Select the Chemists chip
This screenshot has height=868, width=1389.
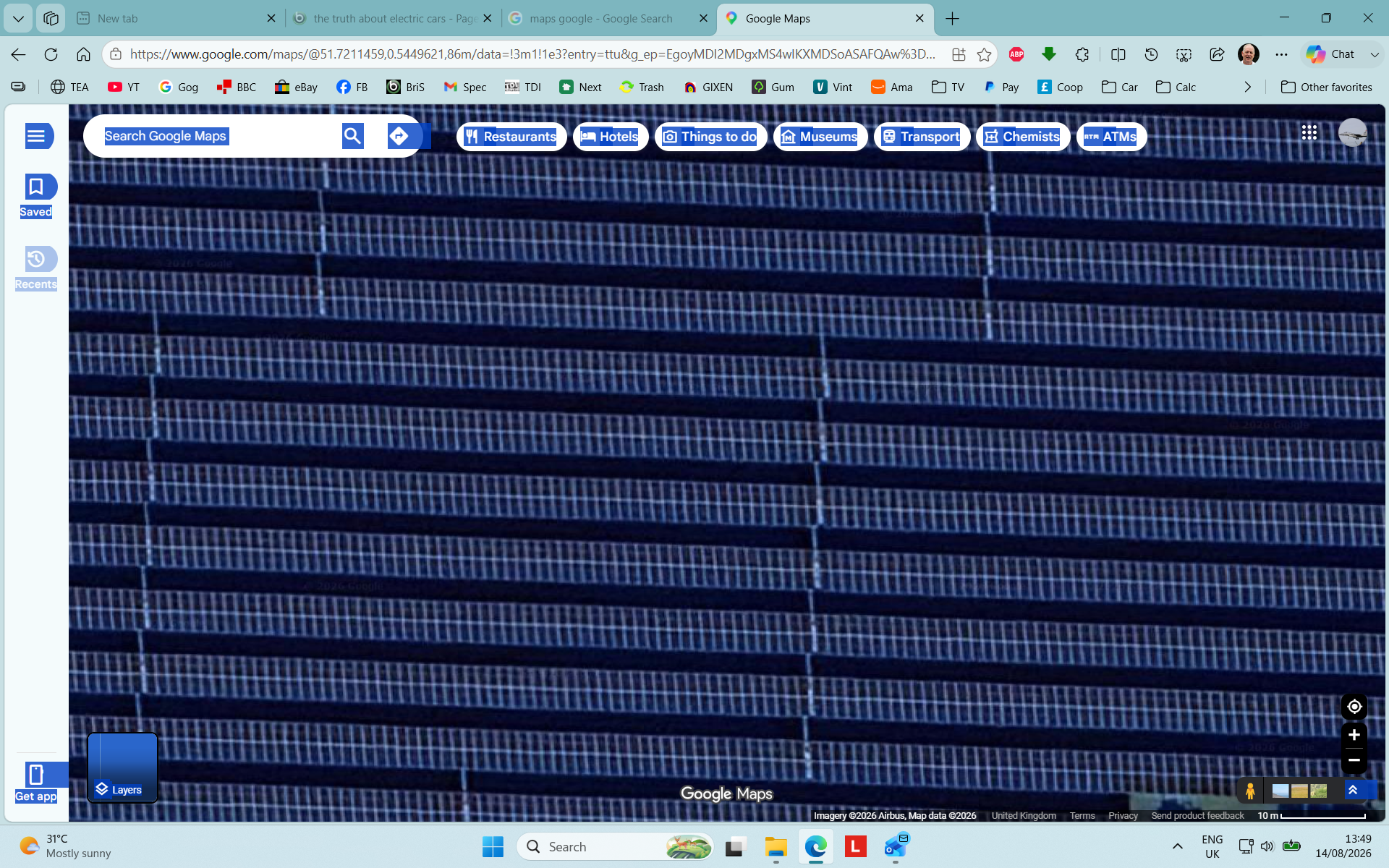point(1022,137)
